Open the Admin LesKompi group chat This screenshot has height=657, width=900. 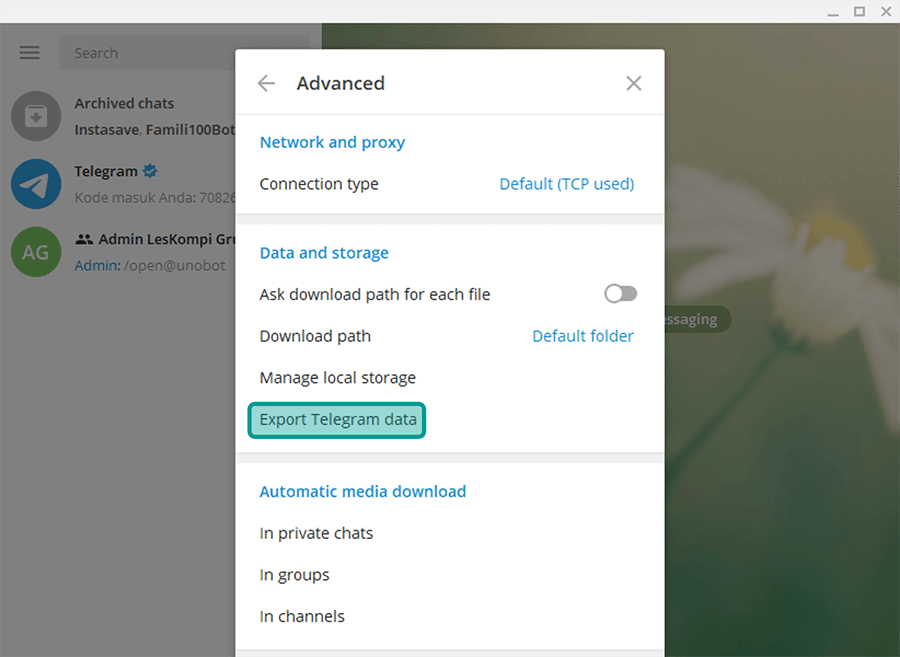118,252
